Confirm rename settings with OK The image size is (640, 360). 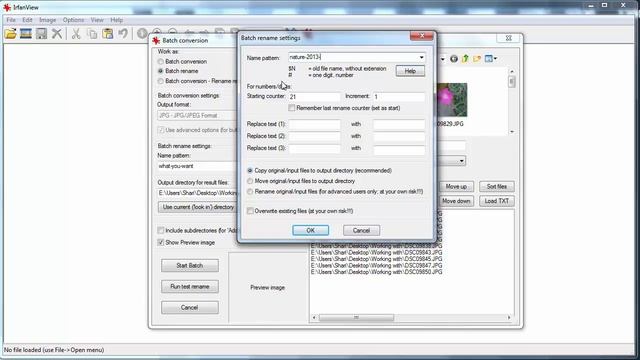(x=310, y=231)
